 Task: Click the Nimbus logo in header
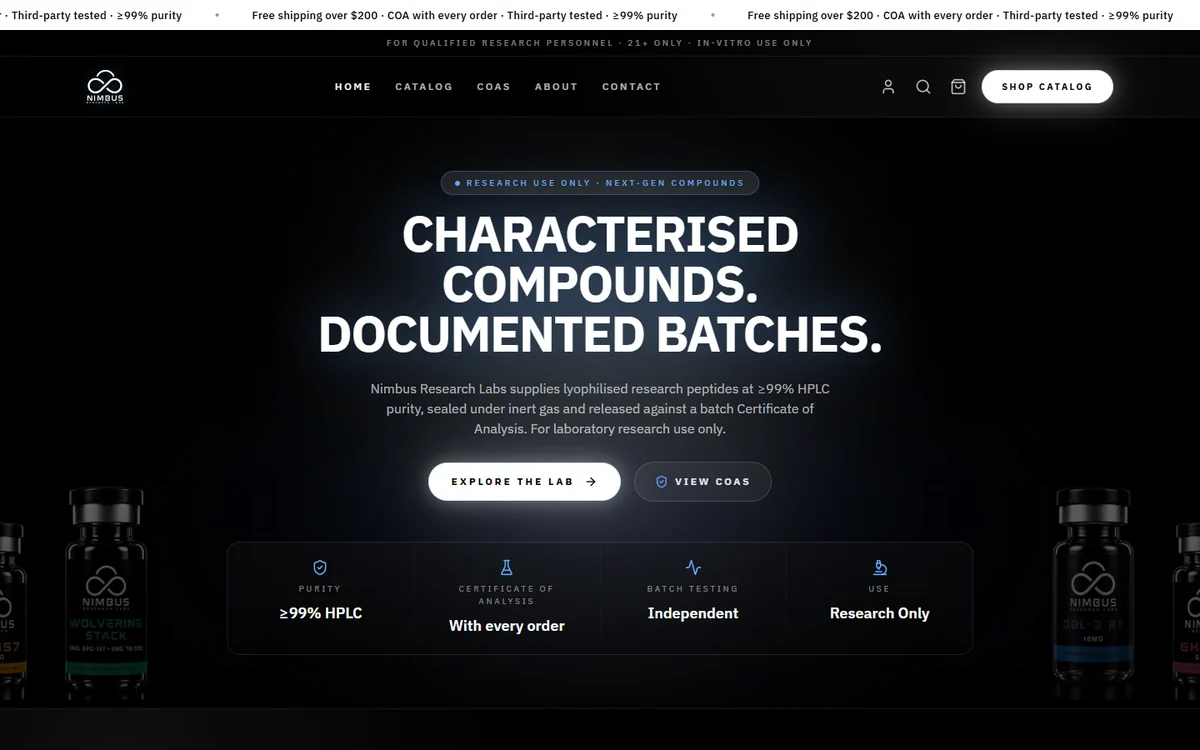[105, 87]
